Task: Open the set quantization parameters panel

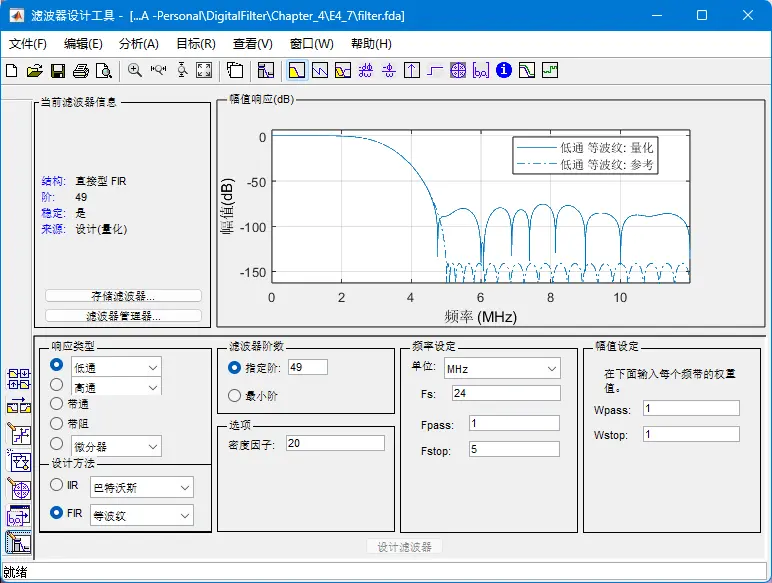Action: [19, 434]
